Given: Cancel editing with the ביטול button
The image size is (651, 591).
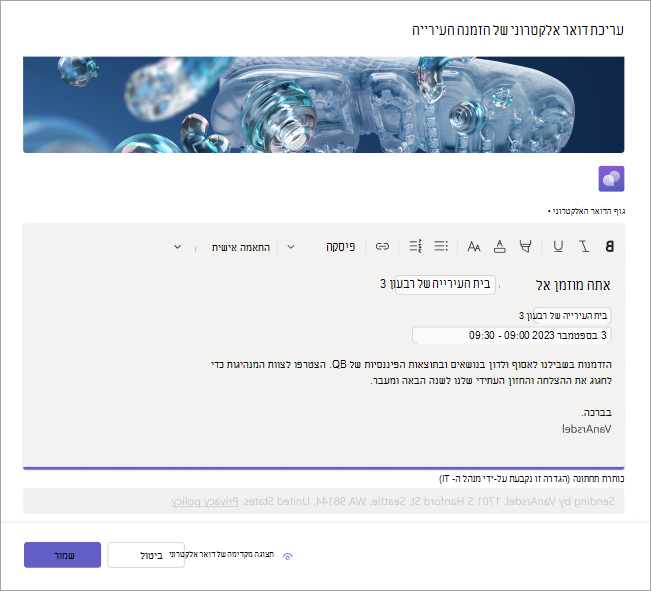Looking at the screenshot, I should 146,555.
